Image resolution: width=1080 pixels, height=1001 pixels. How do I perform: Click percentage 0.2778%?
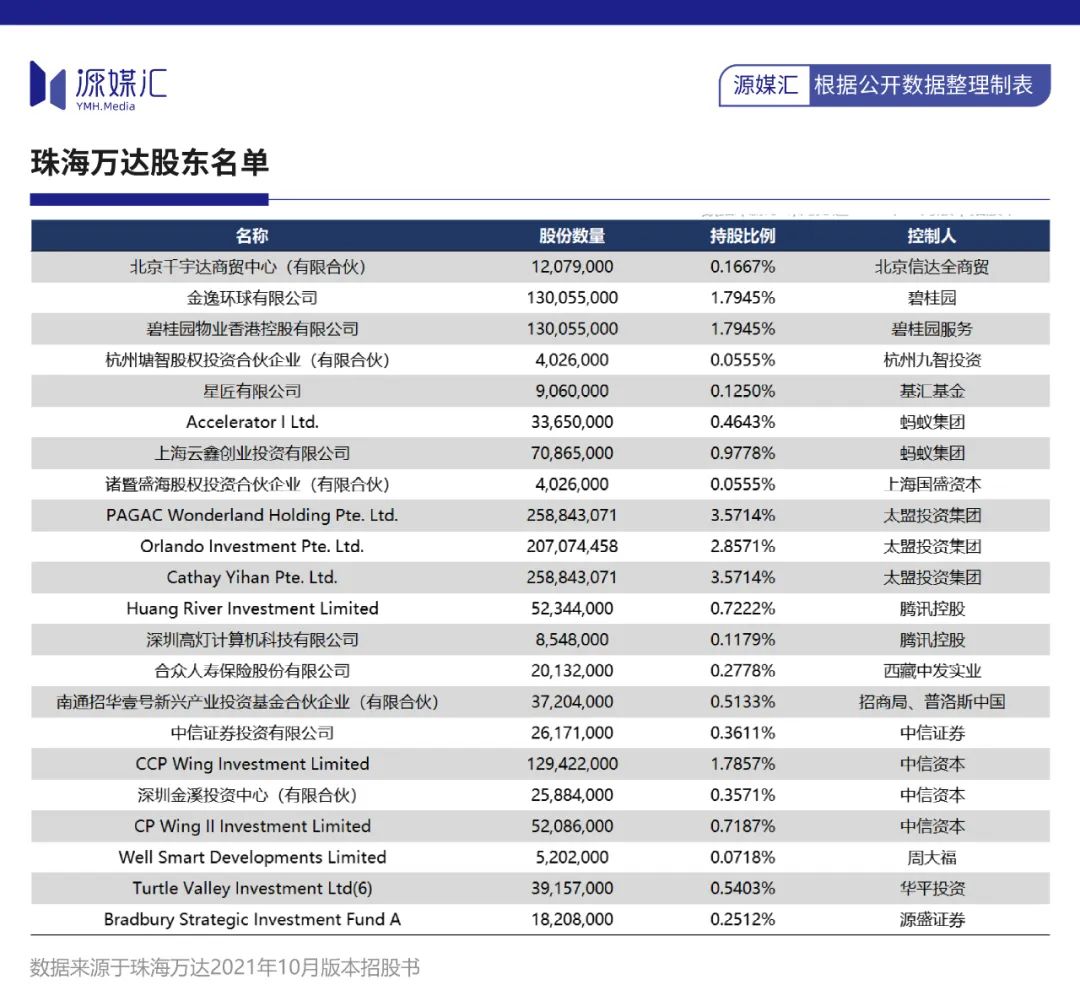[x=742, y=670]
